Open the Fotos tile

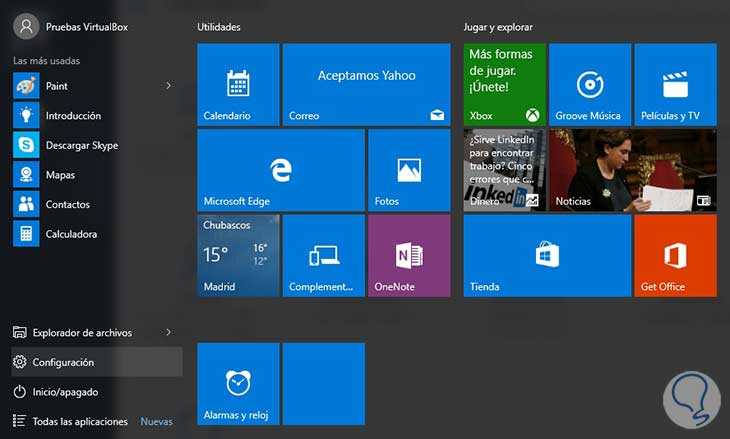coord(409,170)
